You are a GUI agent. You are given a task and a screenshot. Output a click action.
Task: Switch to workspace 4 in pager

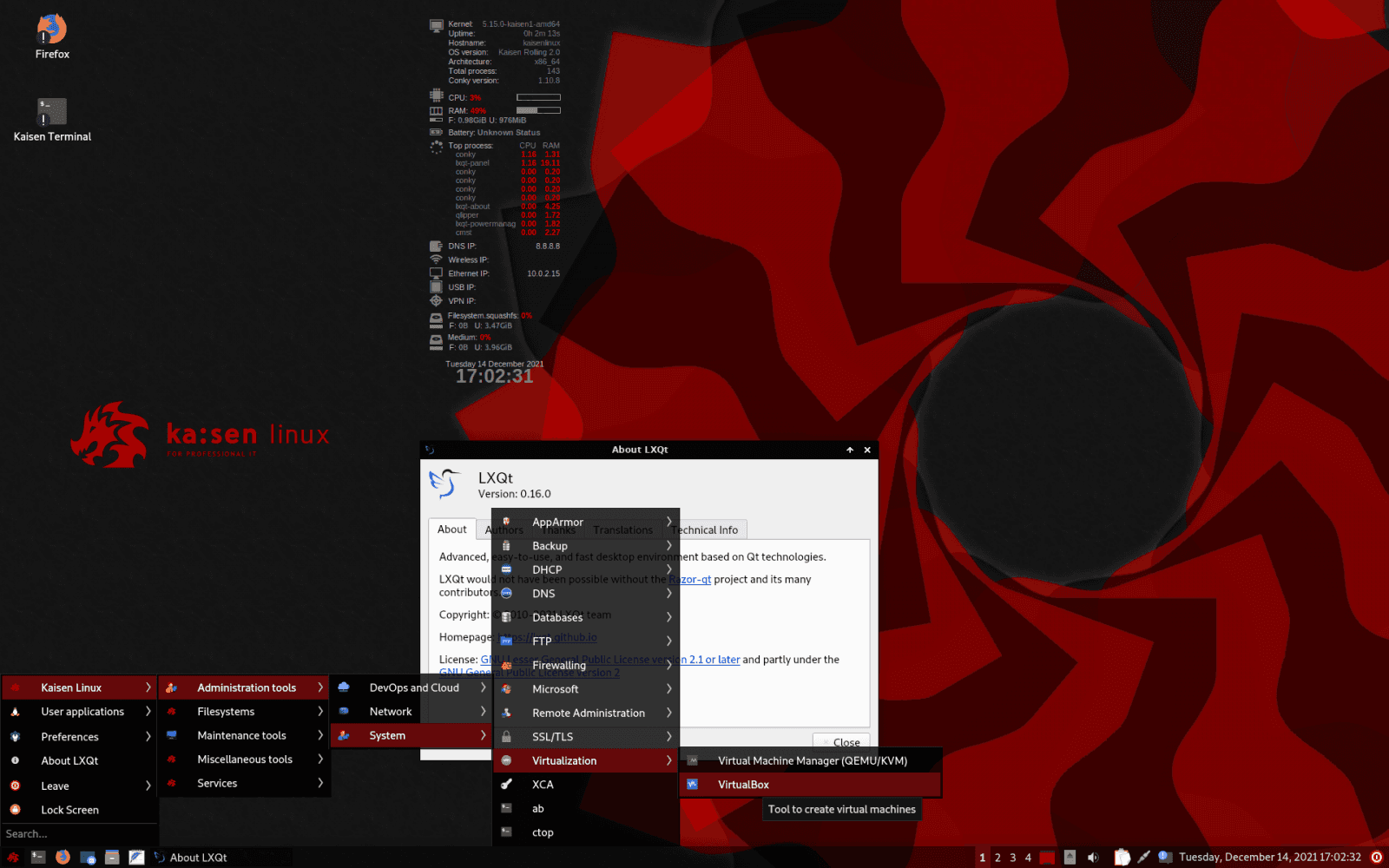coord(1028,857)
